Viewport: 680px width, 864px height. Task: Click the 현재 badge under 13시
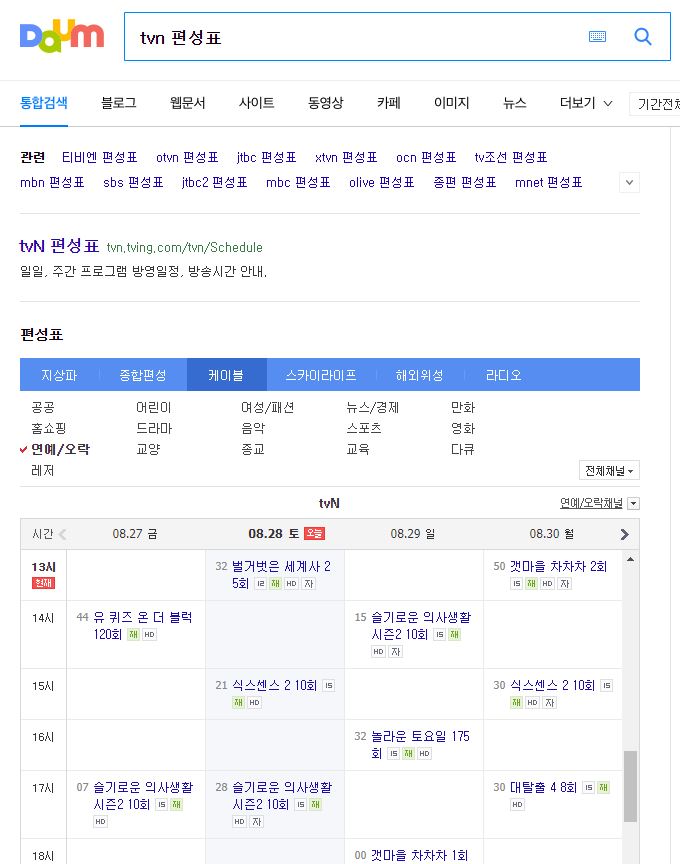pos(44,583)
